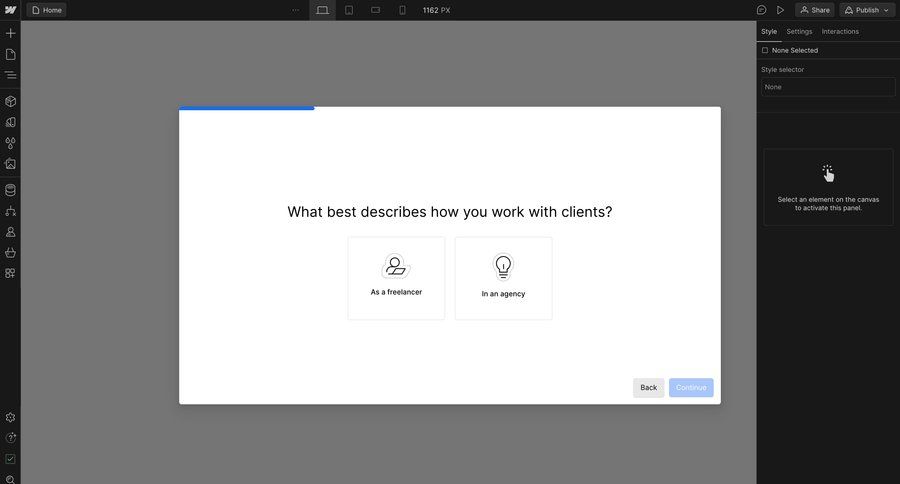This screenshot has width=900, height=484.
Task: Open the comments bubble icon
Action: 762,10
